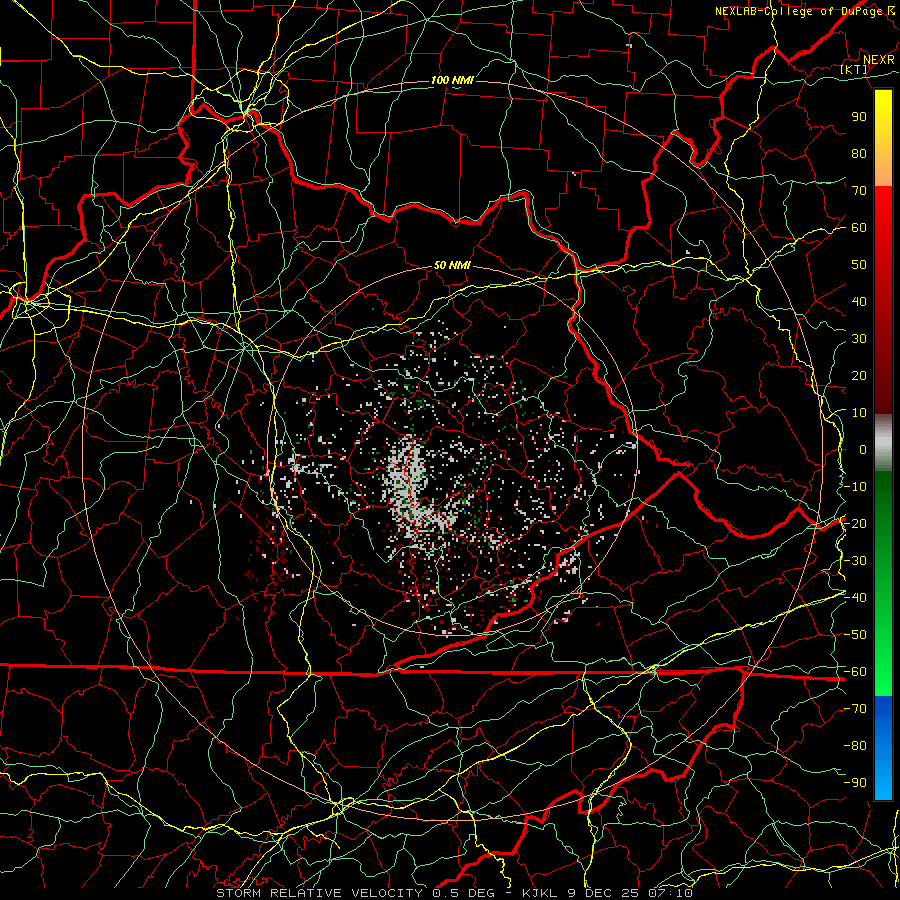Click the gray zero-velocity segment of the color bar
Viewport: 900px width, 900px height.
pyautogui.click(x=883, y=443)
